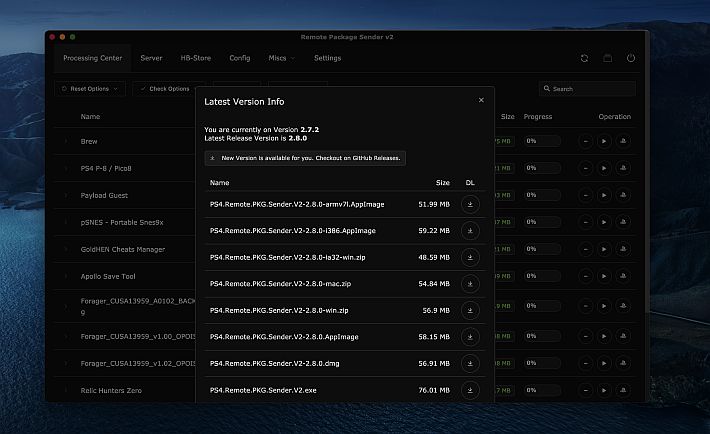Open the Check Options dropdown

(x=168, y=89)
